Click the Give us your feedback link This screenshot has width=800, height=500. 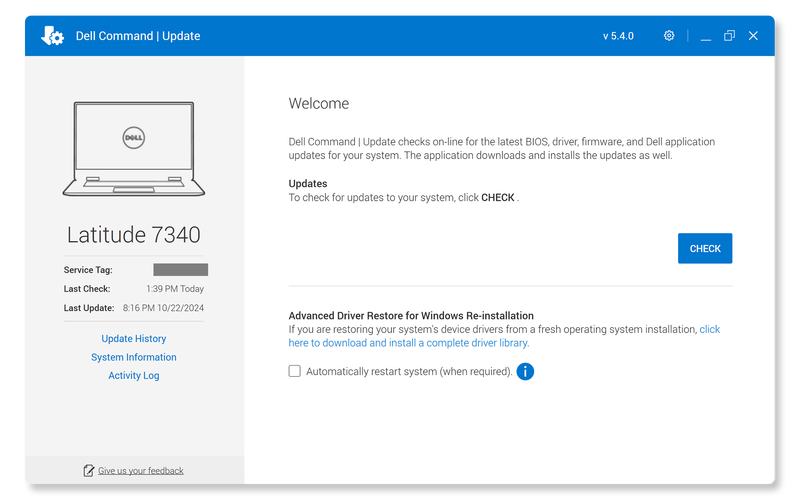[140, 470]
